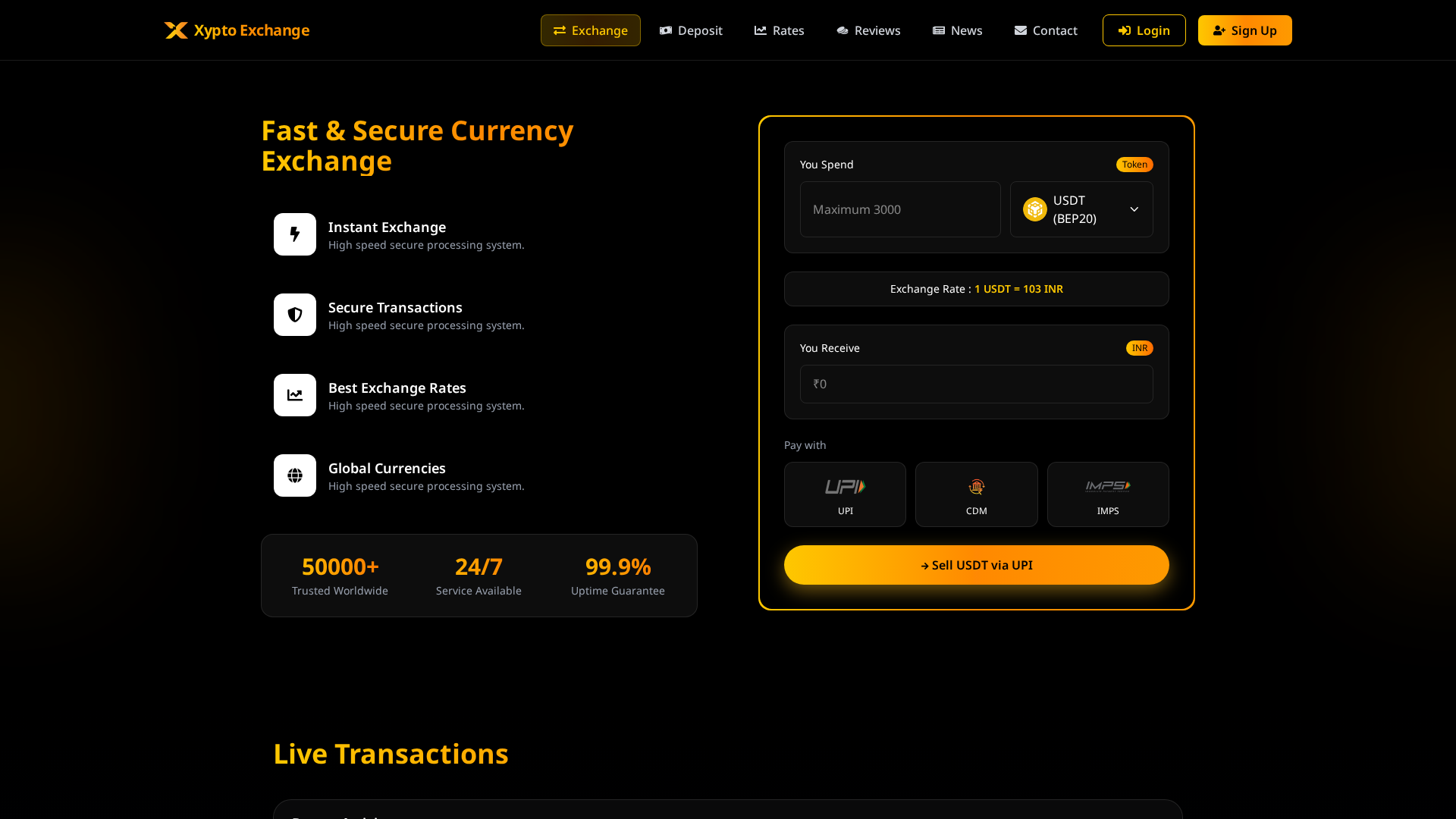Screen dimensions: 1456x819
Task: Click the Global Currencies globe icon
Action: (x=294, y=475)
